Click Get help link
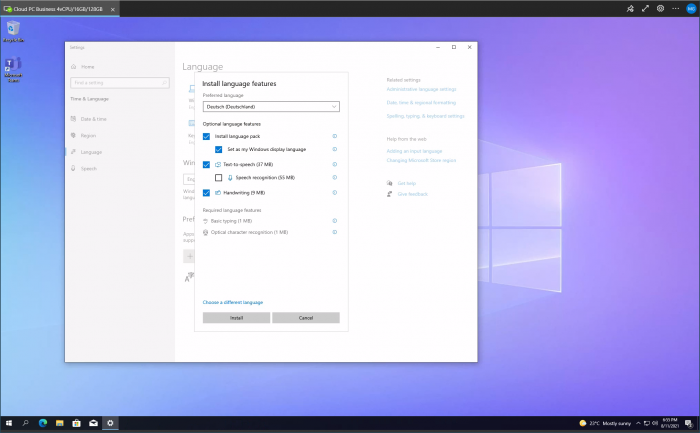700x433 pixels. [406, 183]
